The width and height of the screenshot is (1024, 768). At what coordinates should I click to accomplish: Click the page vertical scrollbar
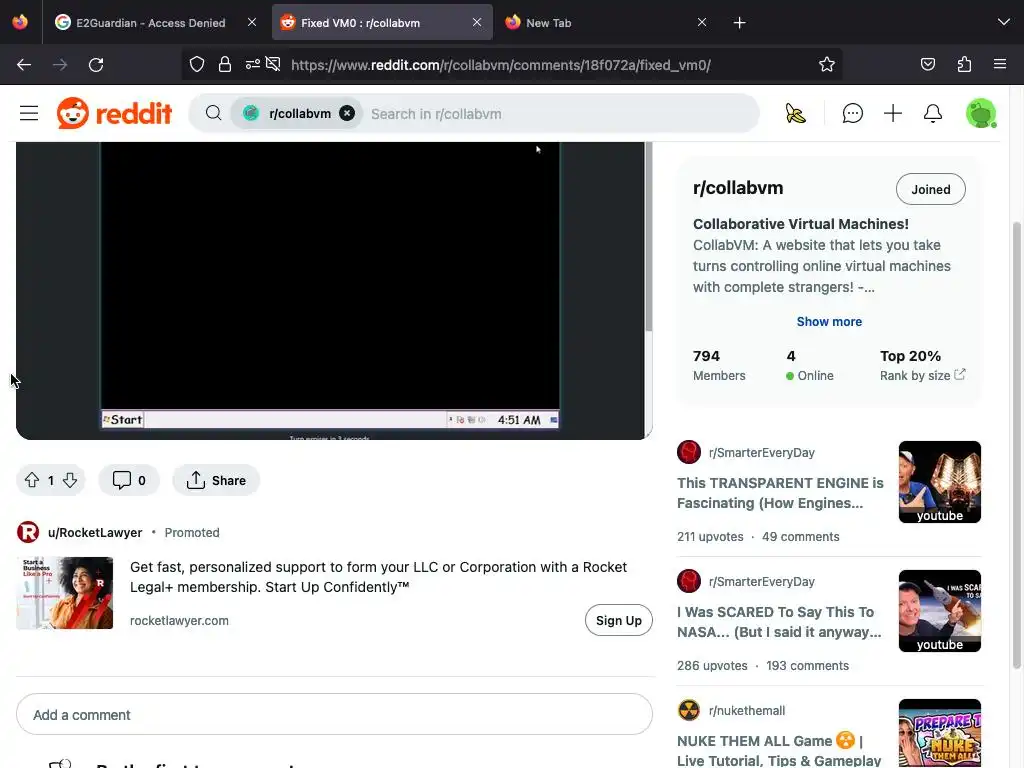coord(1016,444)
